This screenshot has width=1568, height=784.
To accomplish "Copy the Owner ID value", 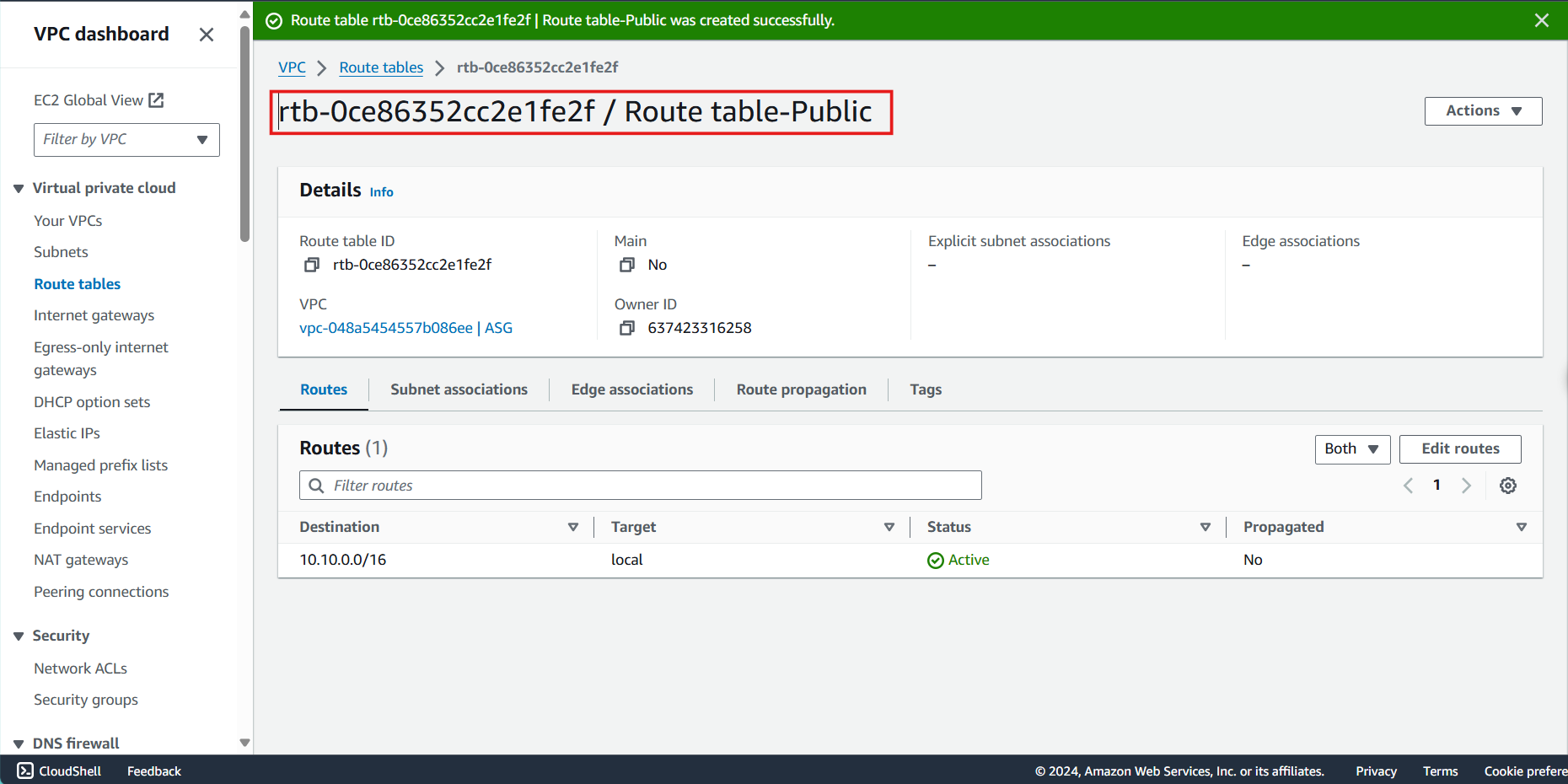I will pos(627,328).
